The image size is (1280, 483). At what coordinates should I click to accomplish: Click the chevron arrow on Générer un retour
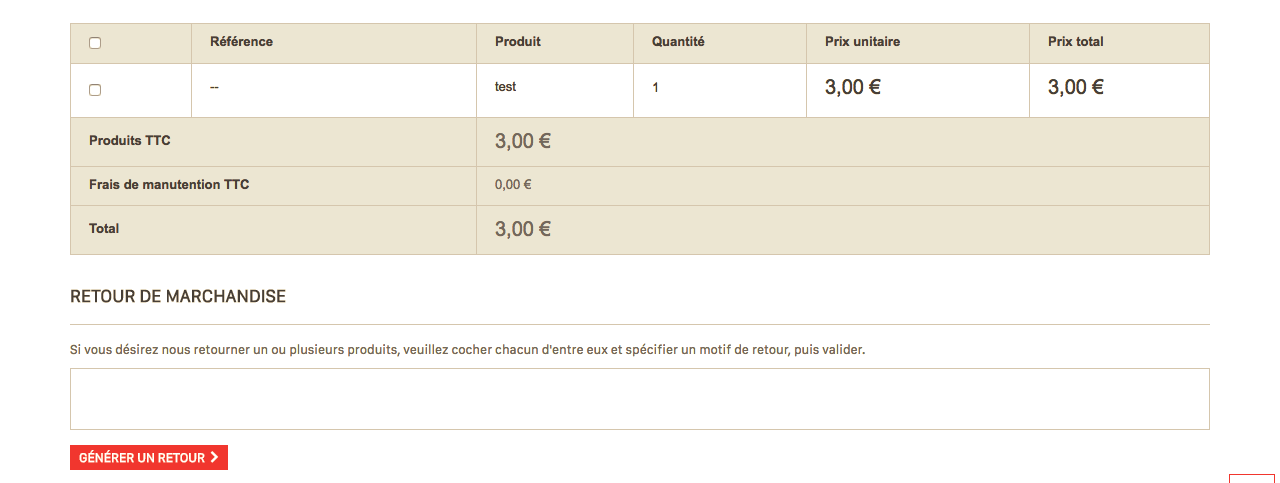click(214, 458)
